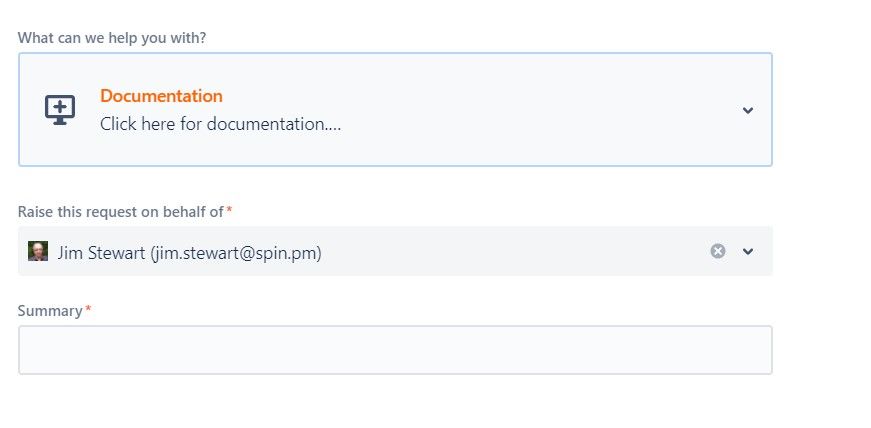
Task: Clear the selected requester with the X icon
Action: 718,251
